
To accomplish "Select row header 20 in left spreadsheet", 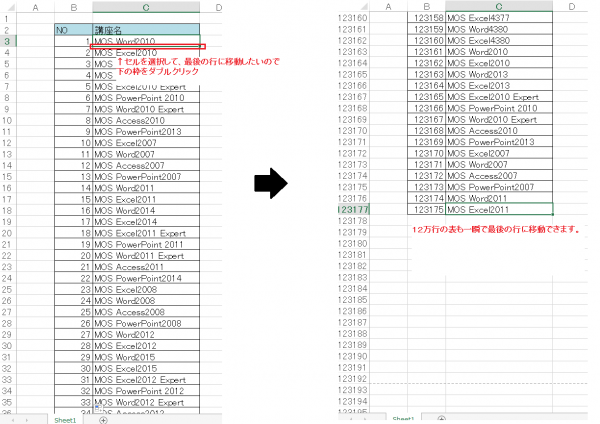I will [7, 233].
